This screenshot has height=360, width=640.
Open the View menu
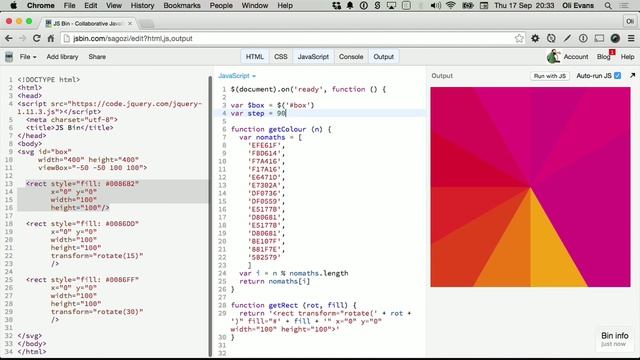[x=114, y=6]
